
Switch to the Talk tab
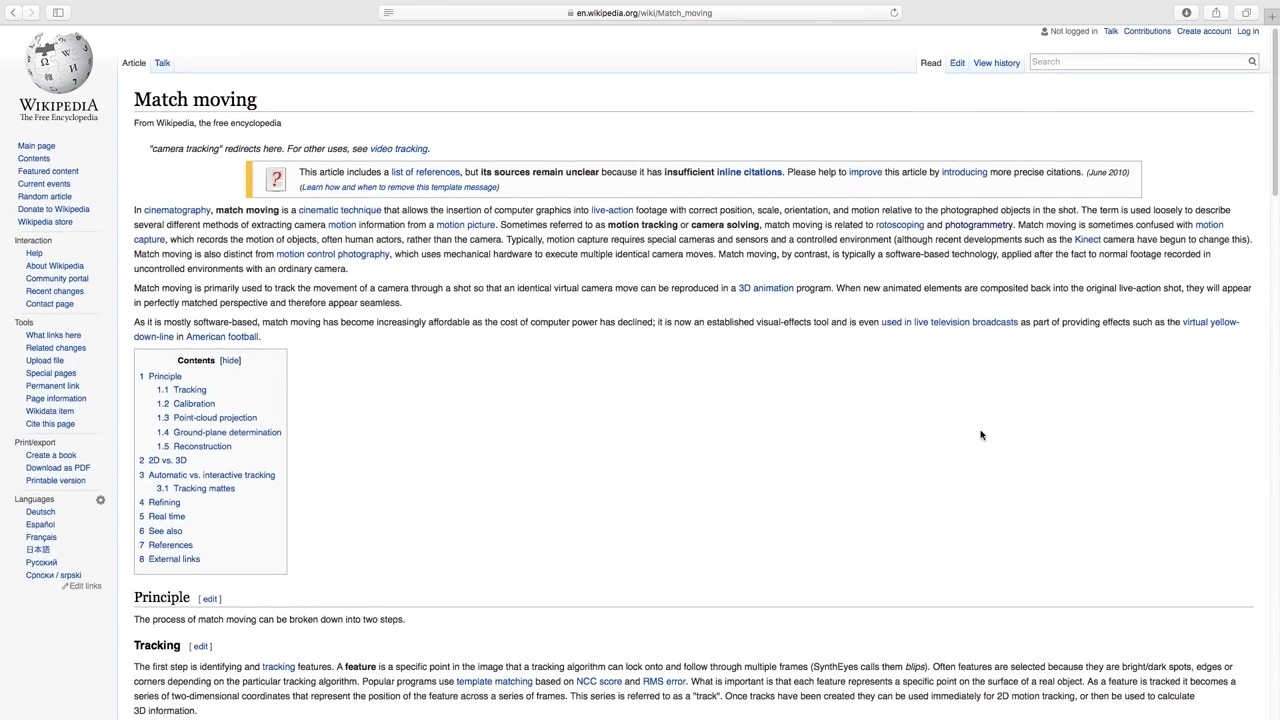point(162,63)
